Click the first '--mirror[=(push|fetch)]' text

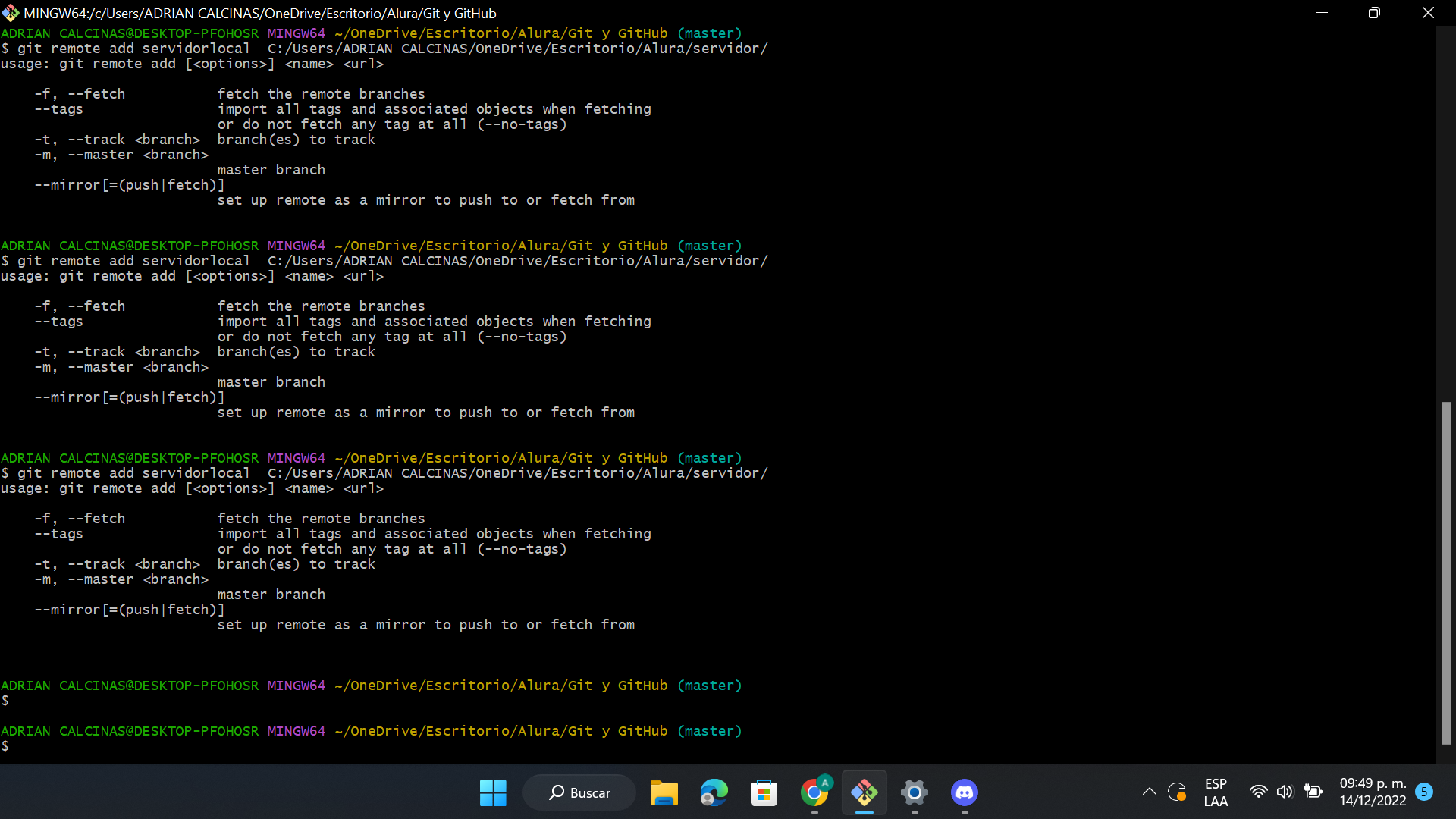point(130,185)
